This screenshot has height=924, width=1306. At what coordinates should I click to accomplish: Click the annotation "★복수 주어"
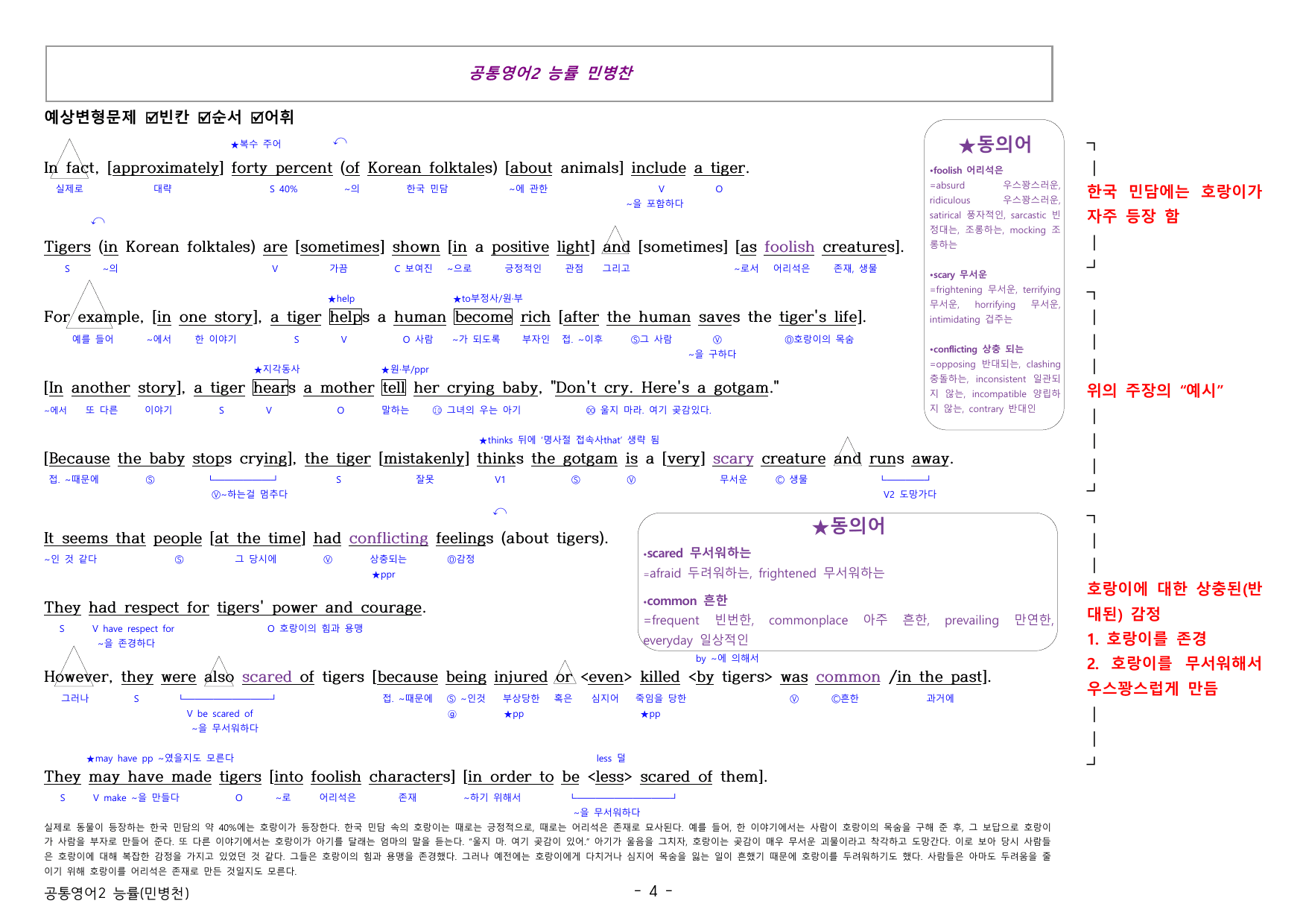coord(256,144)
